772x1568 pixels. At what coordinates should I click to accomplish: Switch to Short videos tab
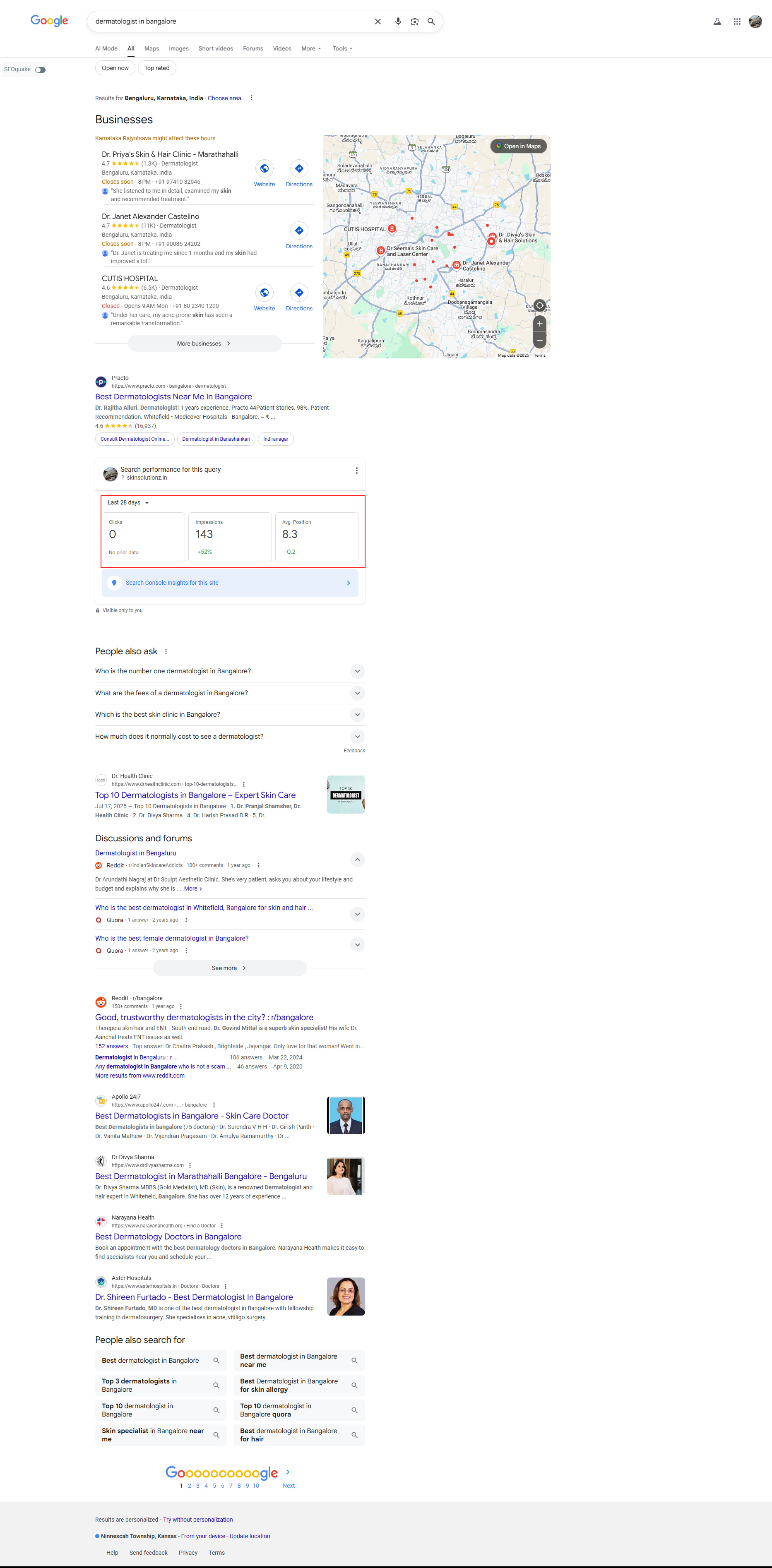[216, 49]
